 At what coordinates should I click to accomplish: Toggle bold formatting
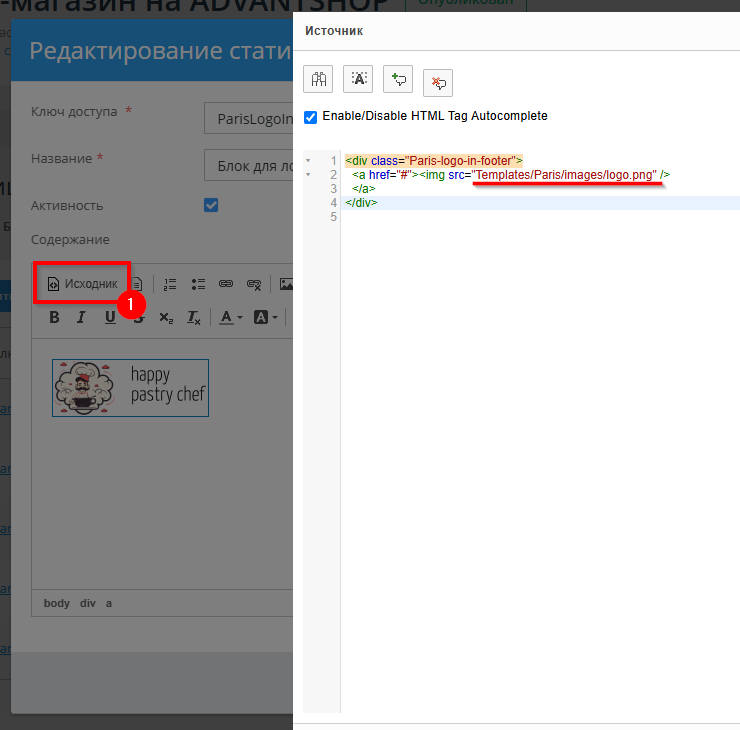tap(54, 318)
